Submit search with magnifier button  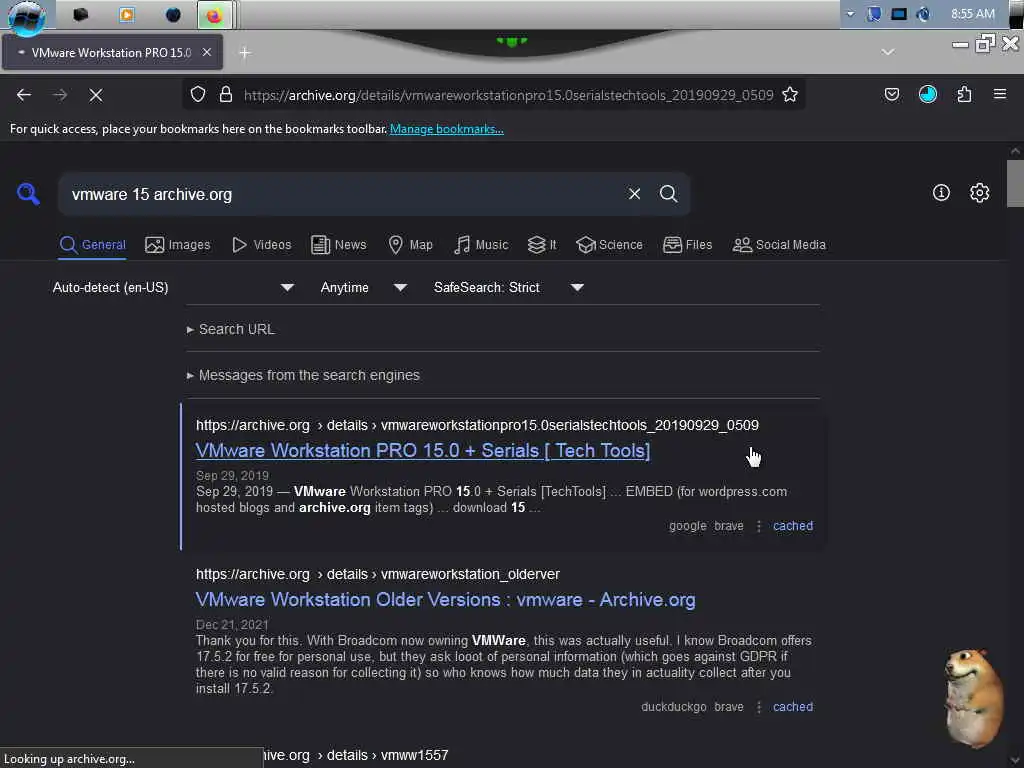[x=668, y=194]
